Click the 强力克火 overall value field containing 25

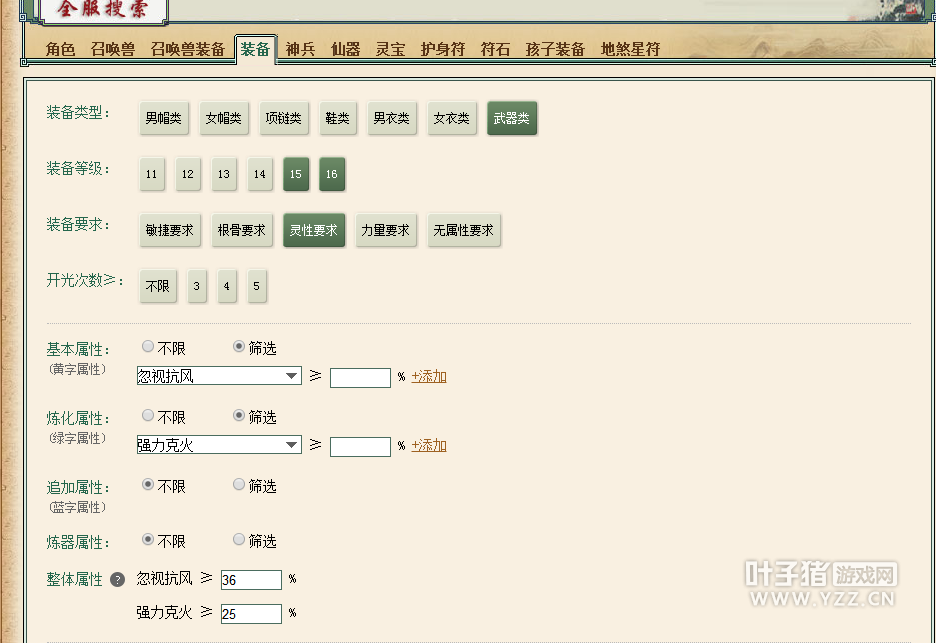tap(251, 614)
